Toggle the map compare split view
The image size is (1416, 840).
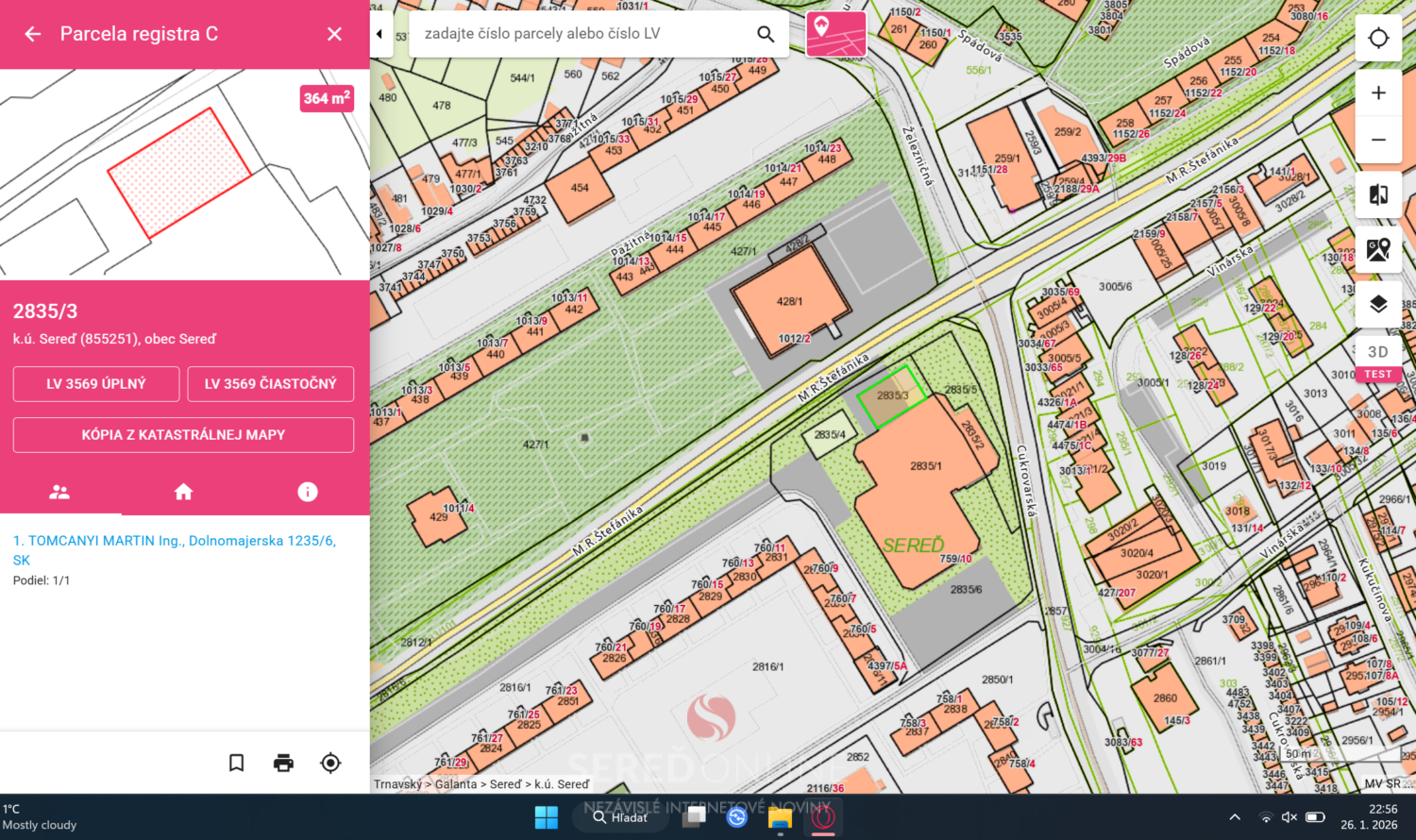tap(1378, 194)
